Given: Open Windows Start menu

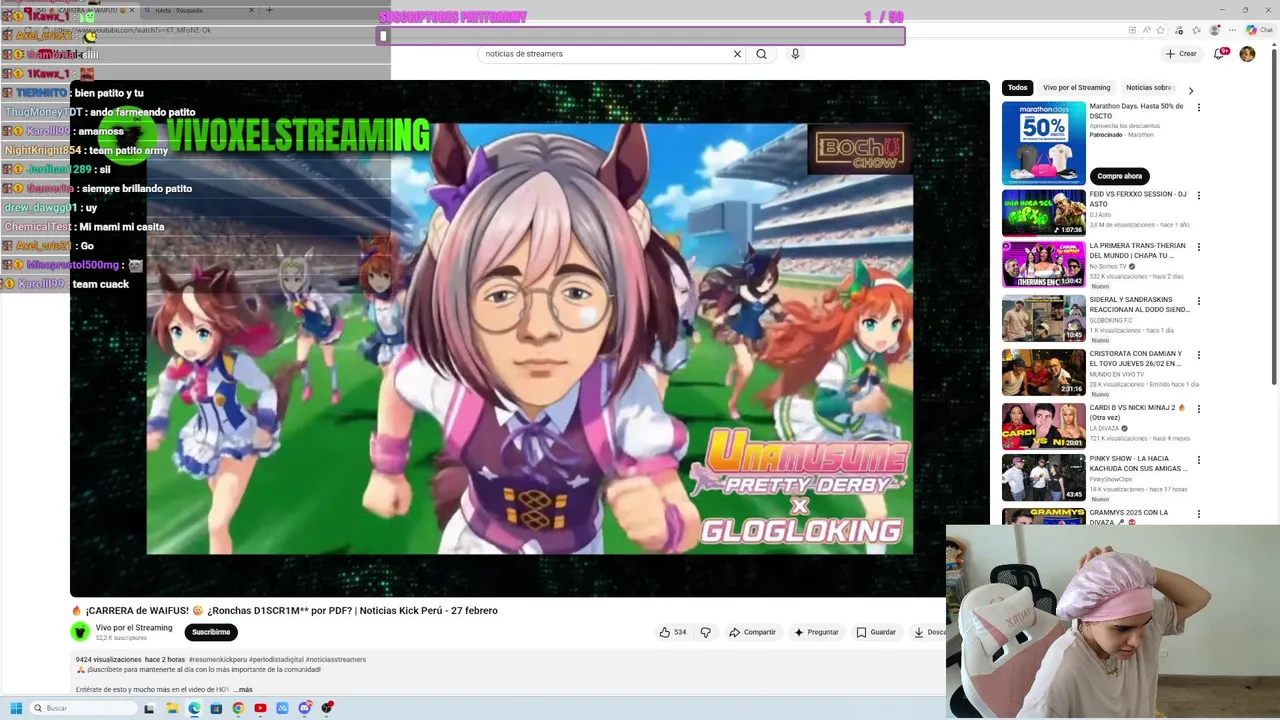Looking at the screenshot, I should coord(16,708).
